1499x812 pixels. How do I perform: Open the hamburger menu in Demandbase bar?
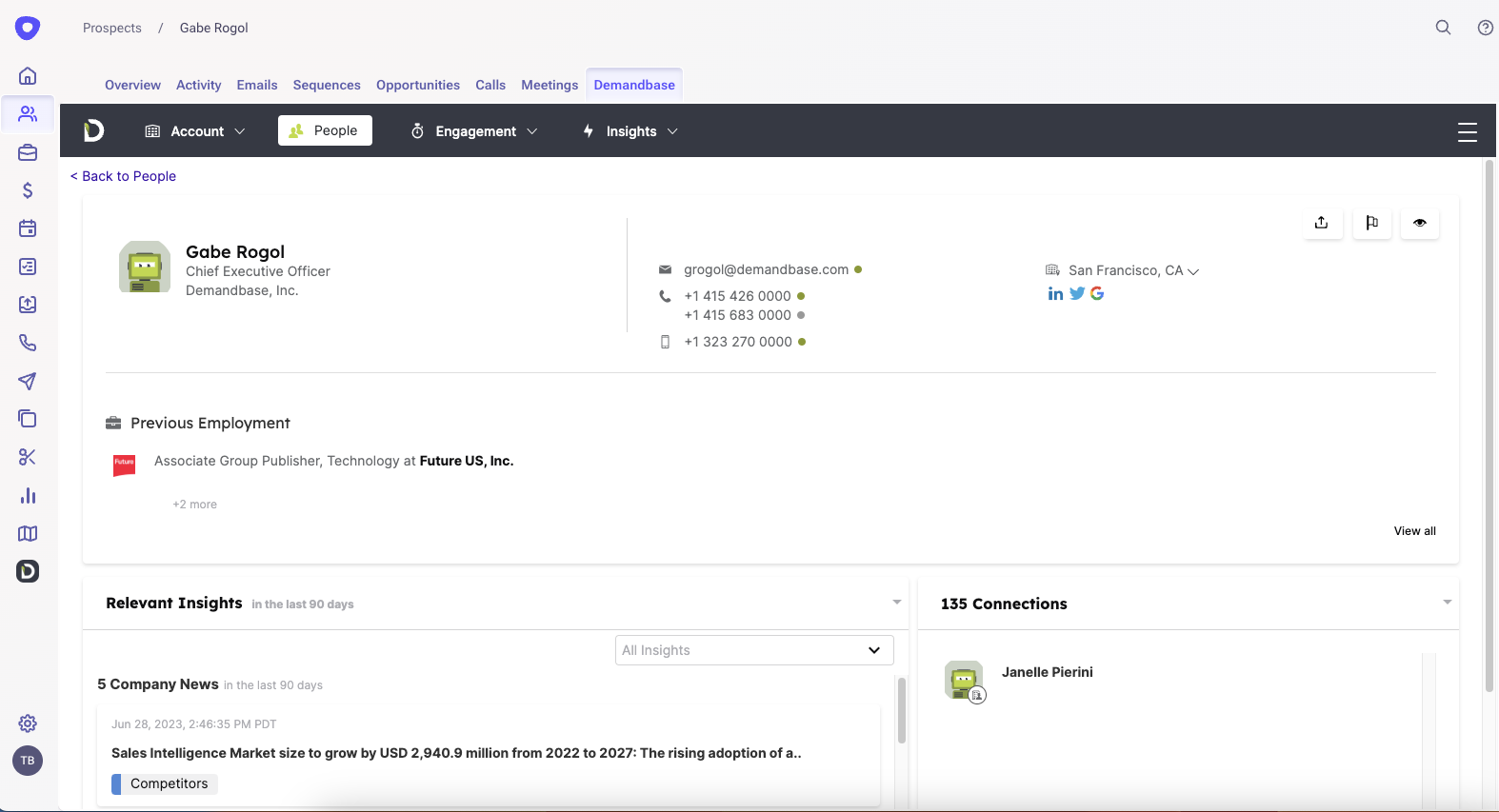(1467, 131)
